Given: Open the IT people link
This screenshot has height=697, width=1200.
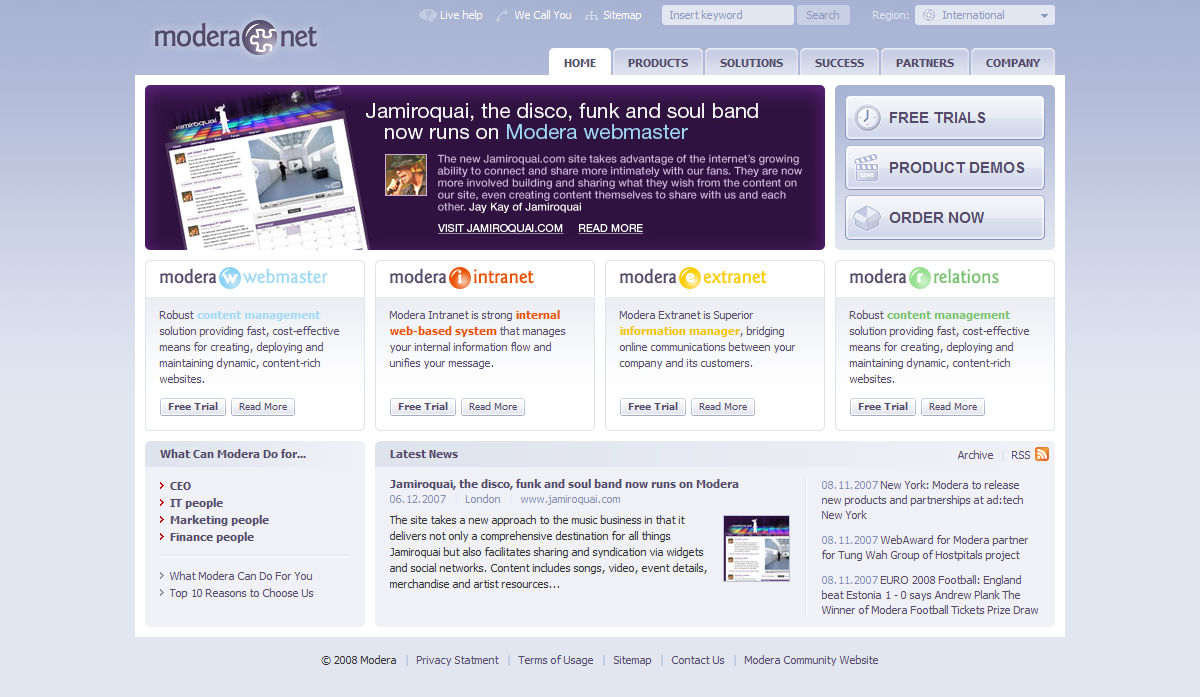Looking at the screenshot, I should 196,503.
